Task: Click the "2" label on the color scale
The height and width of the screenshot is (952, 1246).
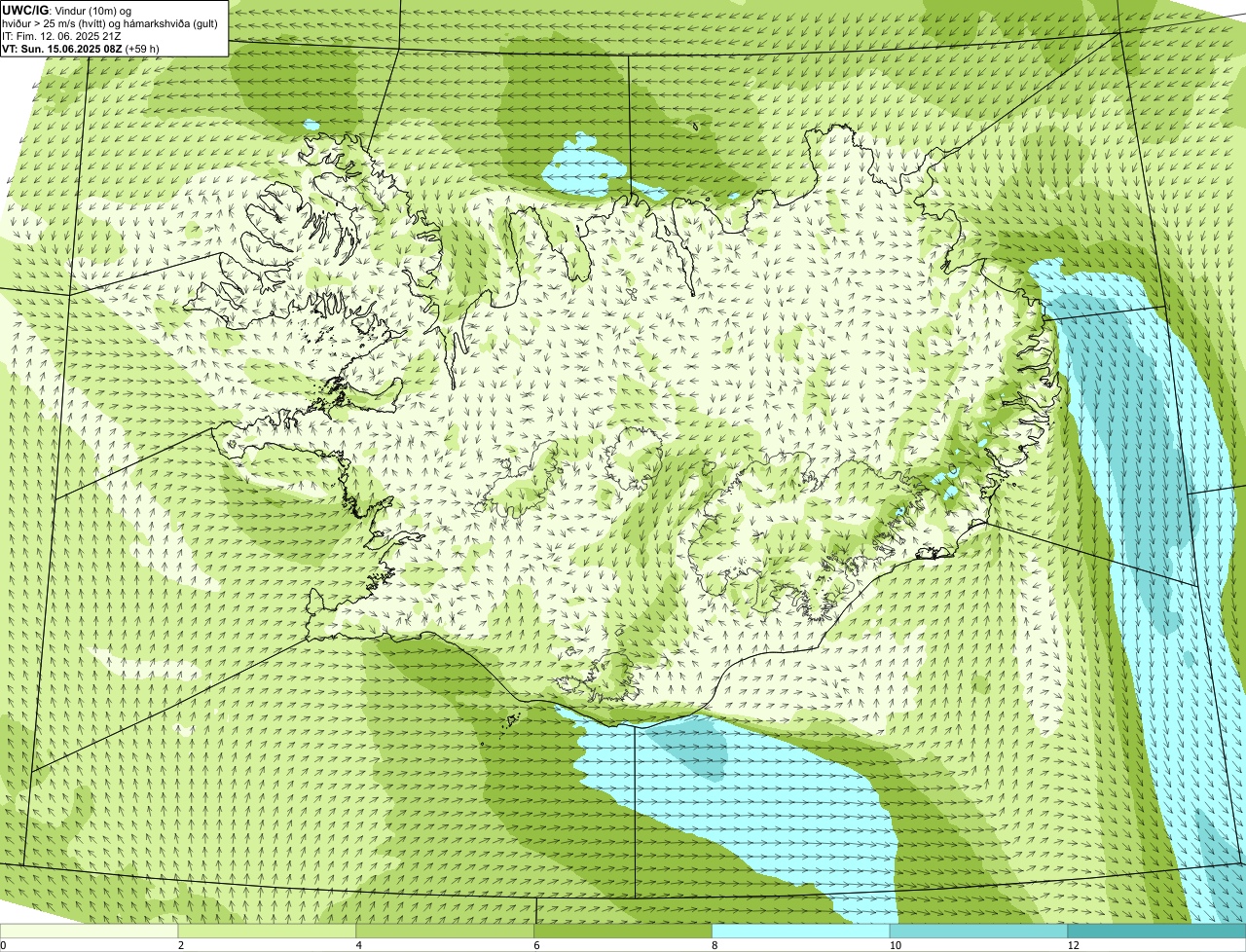Action: pyautogui.click(x=181, y=945)
